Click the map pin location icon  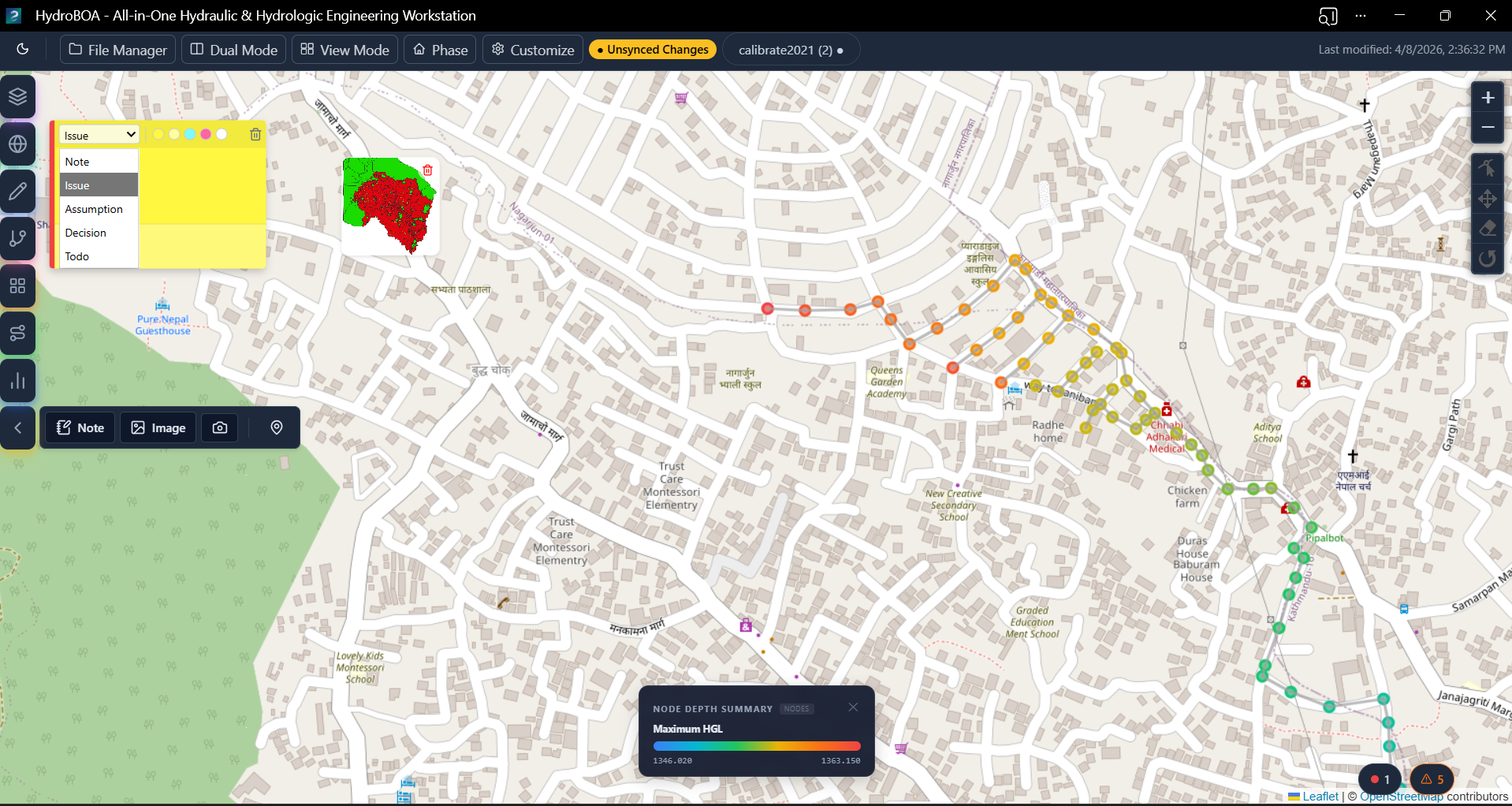pyautogui.click(x=277, y=427)
